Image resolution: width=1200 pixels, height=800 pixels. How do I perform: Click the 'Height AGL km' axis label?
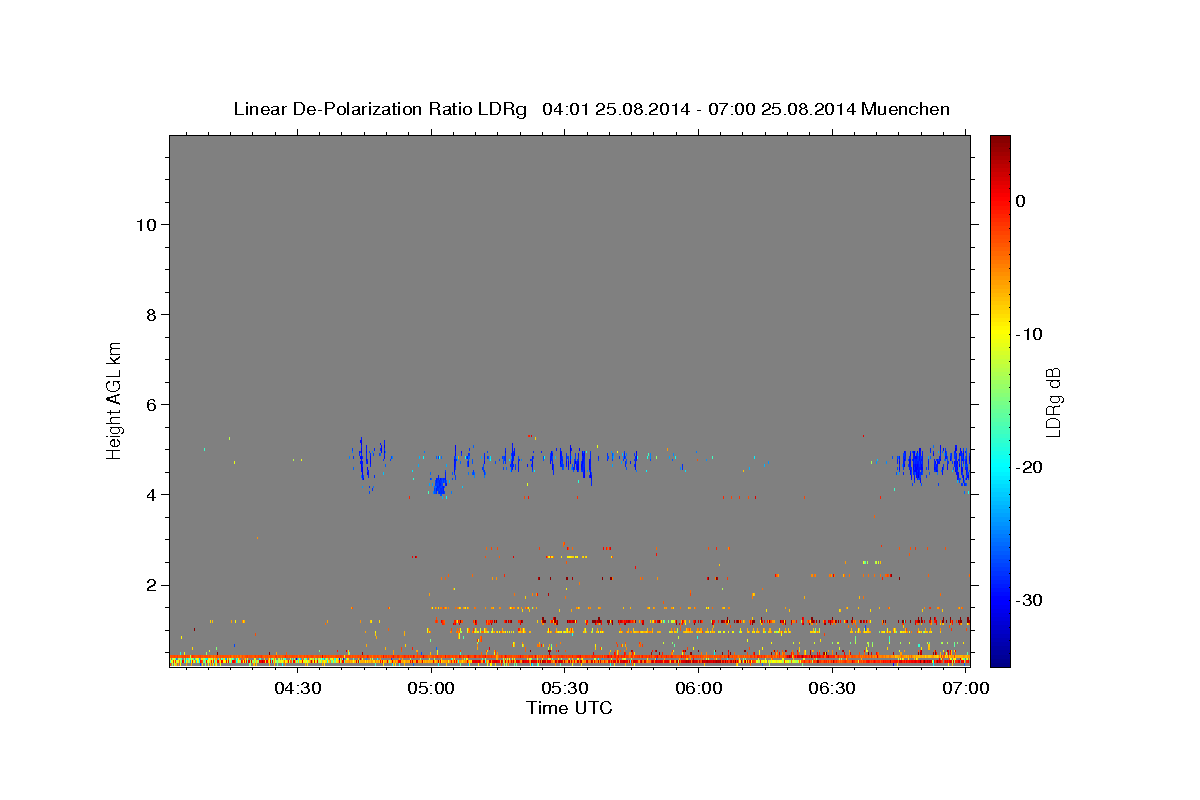point(115,399)
